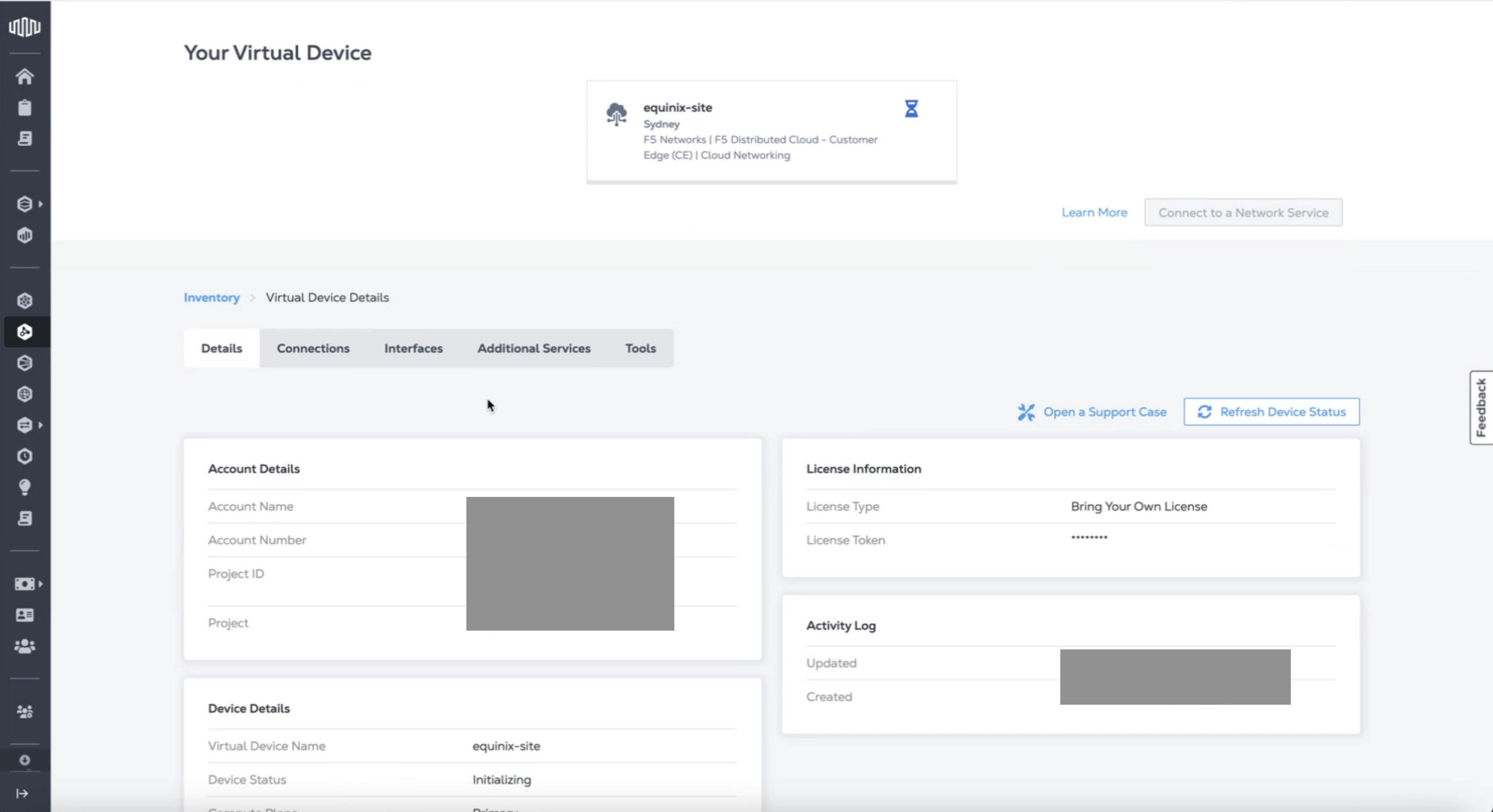1493x812 pixels.
Task: Expand the sidebar with the arrow icon
Action: [22, 793]
